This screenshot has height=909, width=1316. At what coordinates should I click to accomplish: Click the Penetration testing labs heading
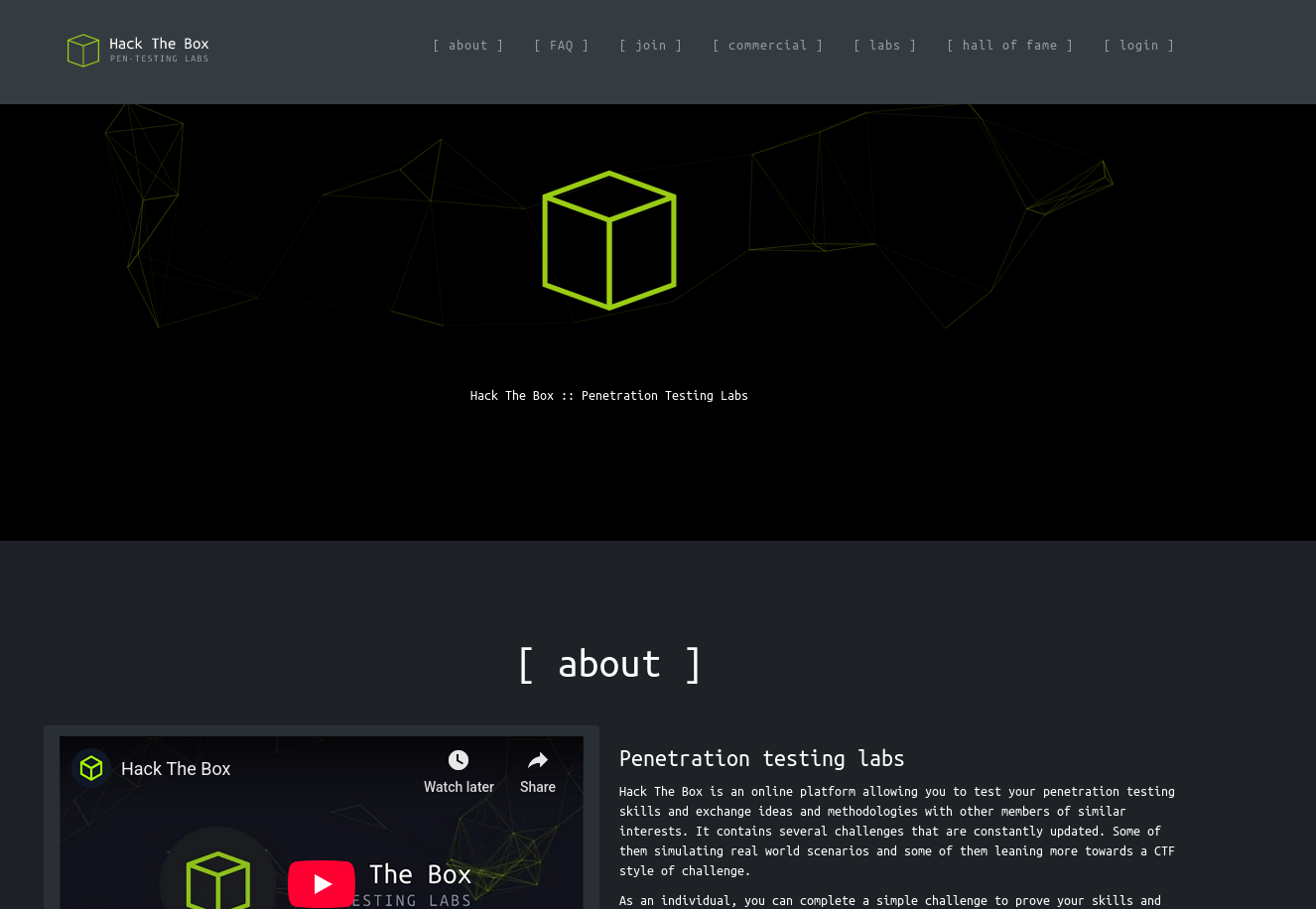point(761,759)
